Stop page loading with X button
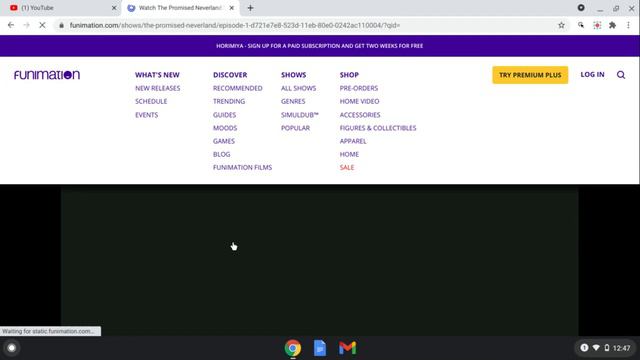Viewport: 640px width, 360px height. click(42, 25)
